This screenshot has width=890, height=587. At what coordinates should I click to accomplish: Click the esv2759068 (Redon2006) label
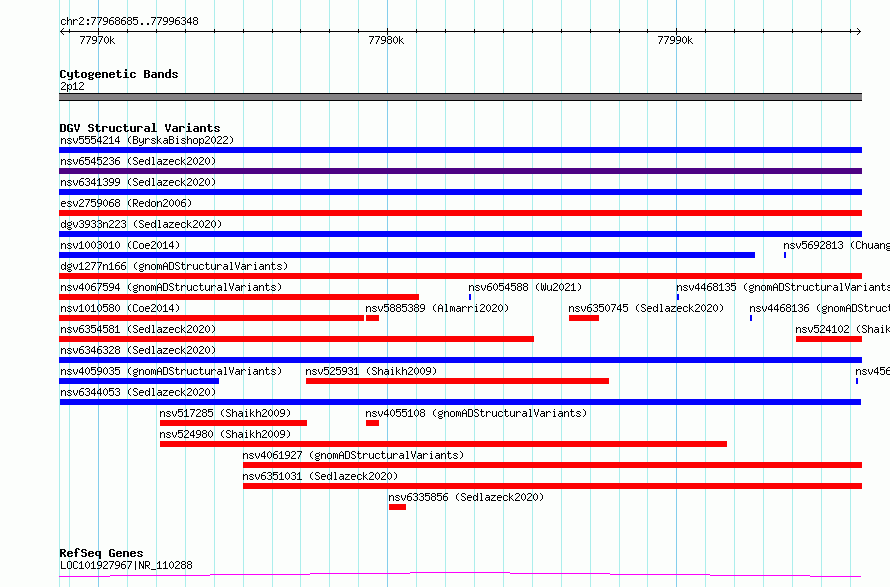click(x=126, y=203)
